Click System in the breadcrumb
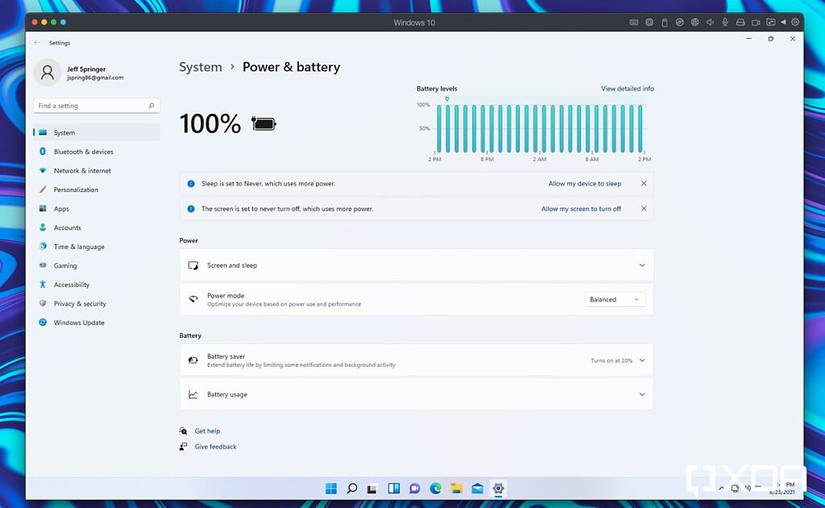Screen dimensions: 825x508 tap(200, 67)
